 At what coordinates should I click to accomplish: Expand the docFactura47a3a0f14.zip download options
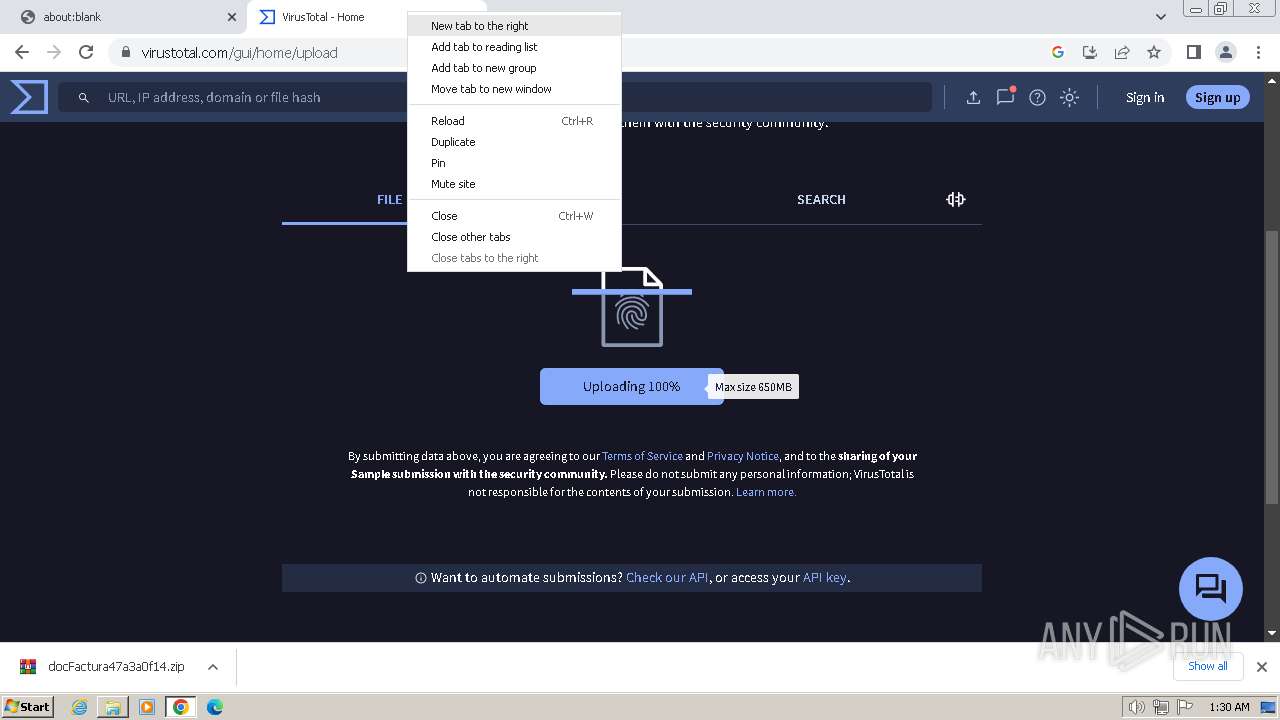coord(212,667)
